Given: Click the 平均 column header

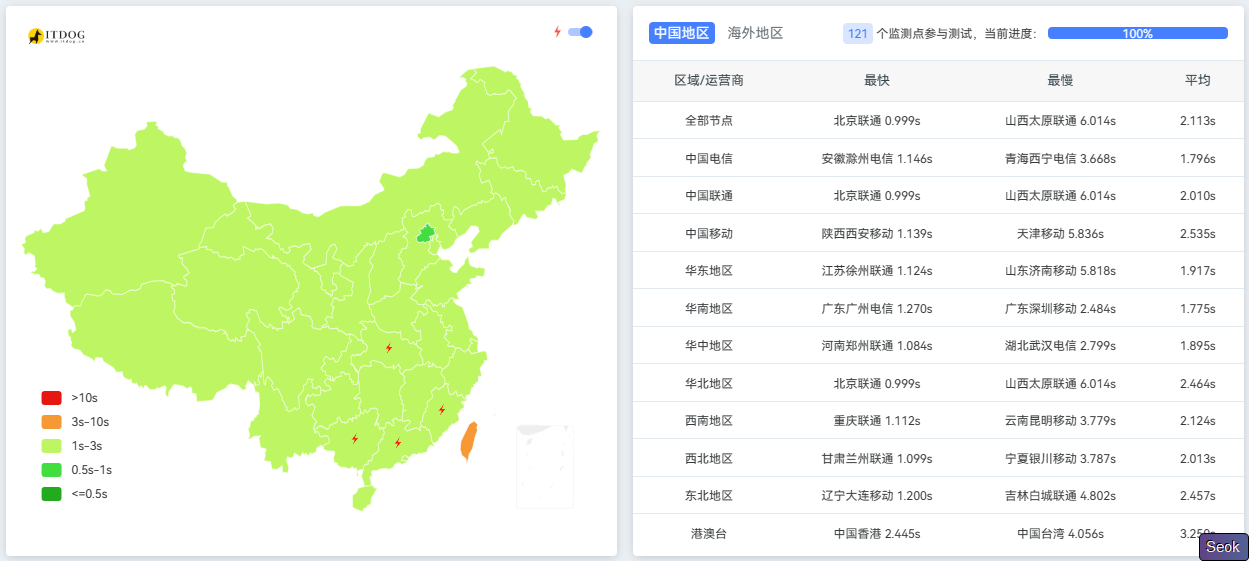Looking at the screenshot, I should coord(1197,80).
